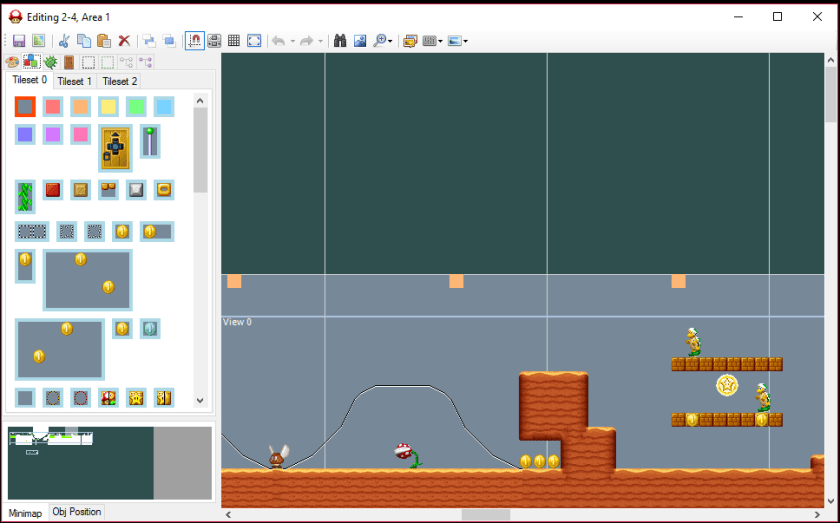Toggle the grid display button

coord(234,41)
